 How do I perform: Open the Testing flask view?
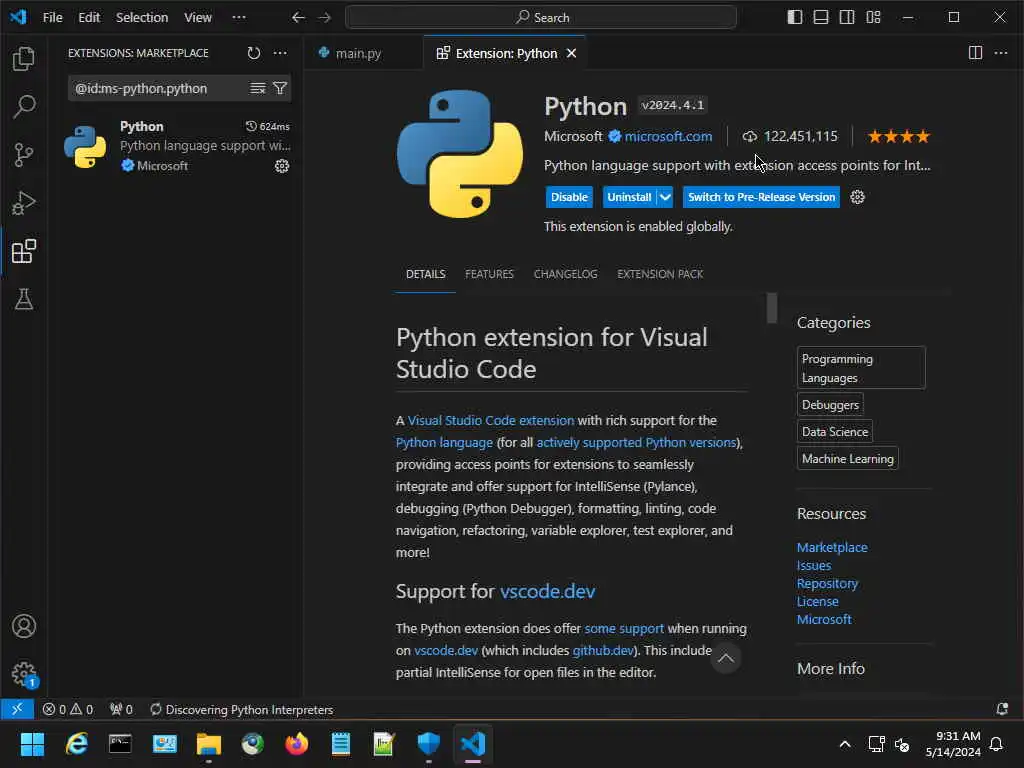point(24,299)
